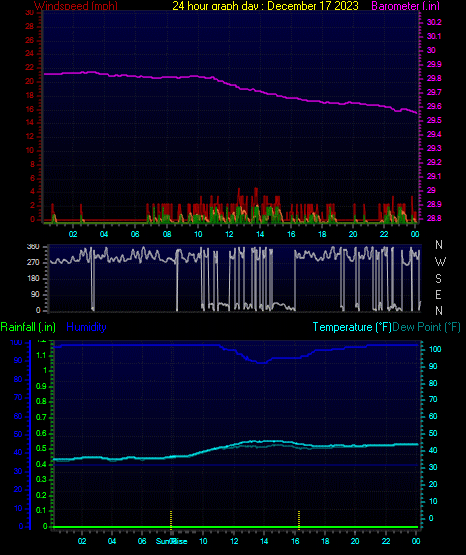Select the Humidity legend label
This screenshot has height=555, width=466.
click(x=86, y=327)
